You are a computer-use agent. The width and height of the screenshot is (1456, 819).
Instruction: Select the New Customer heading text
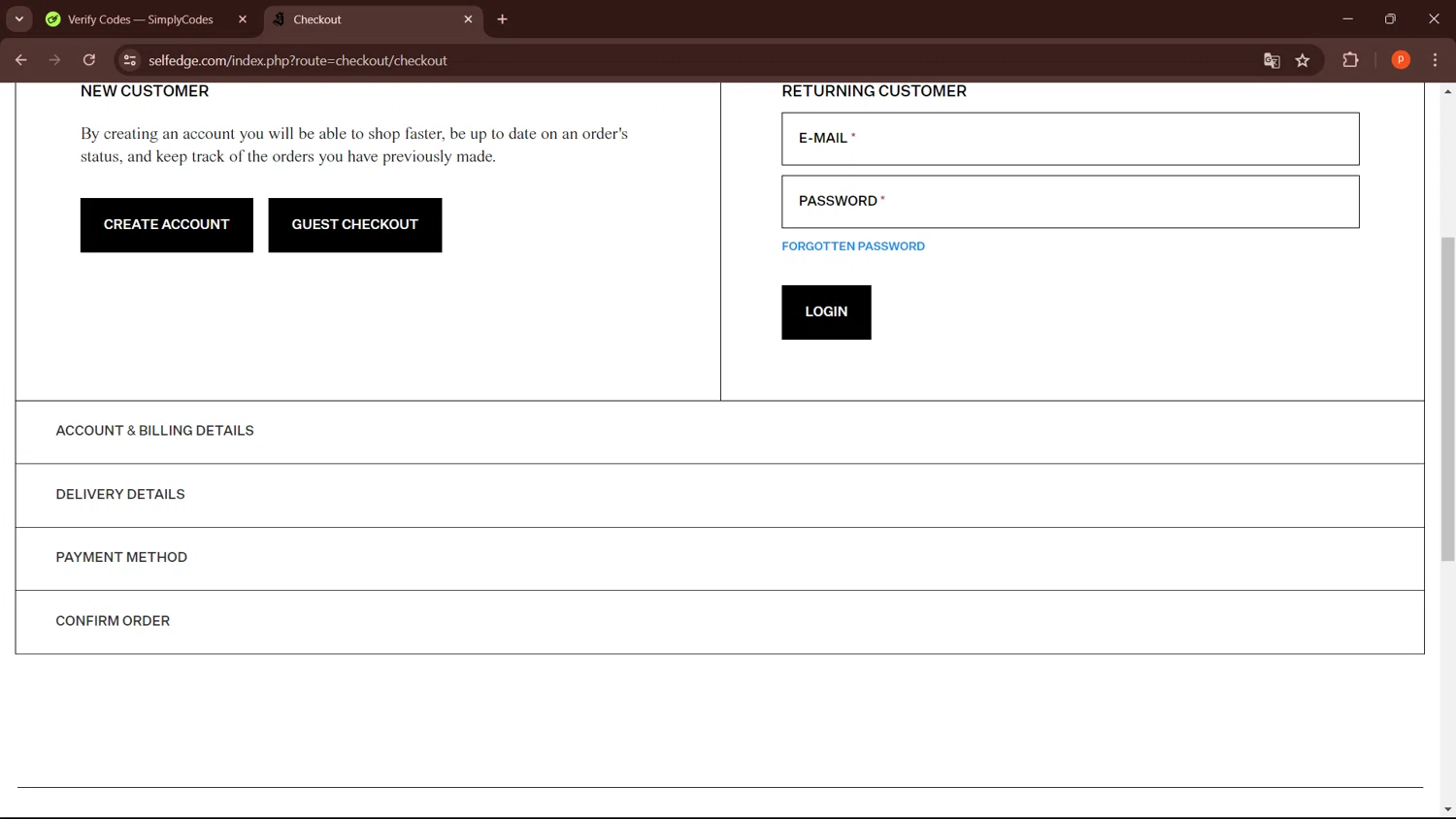tap(145, 91)
